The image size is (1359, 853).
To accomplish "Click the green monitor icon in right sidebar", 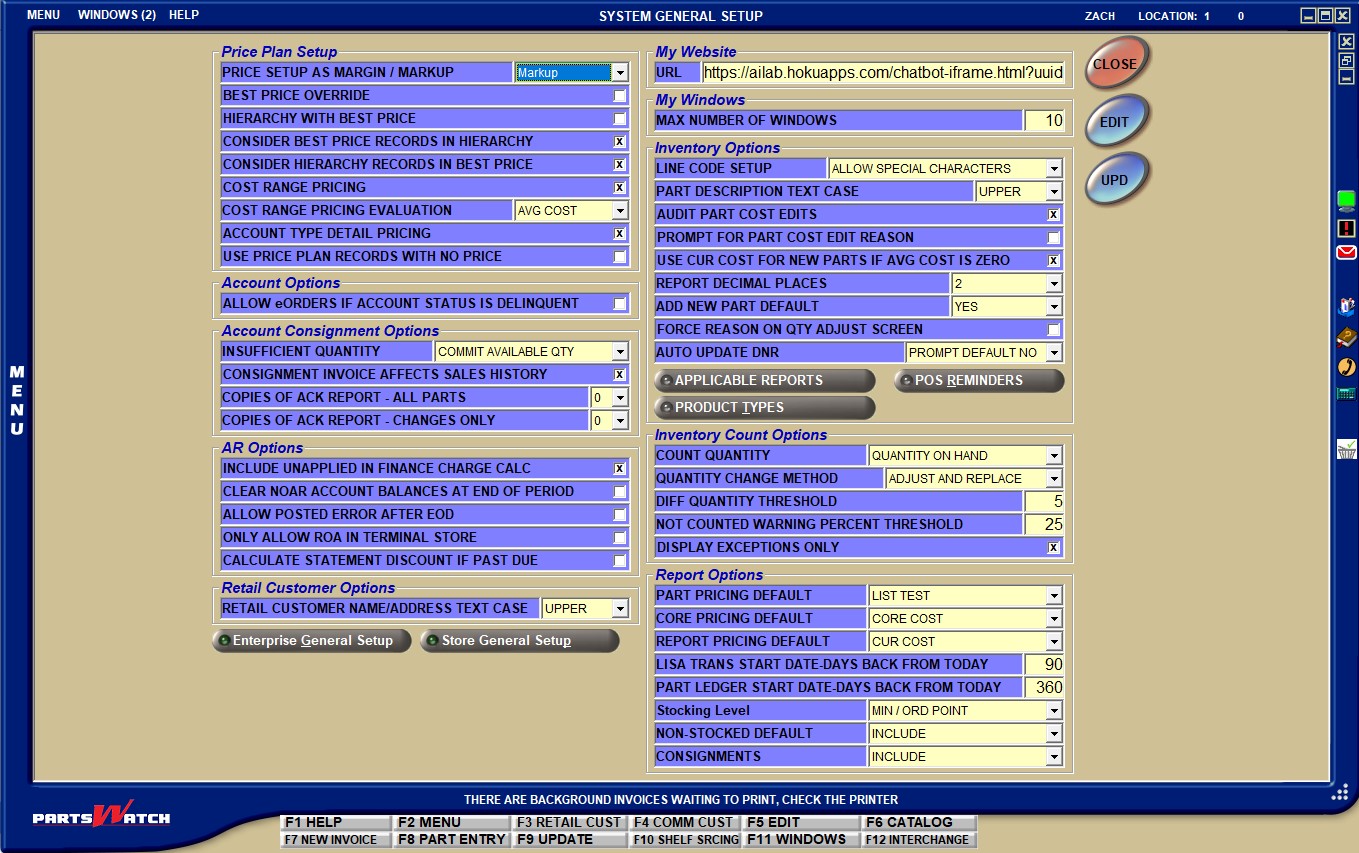I will coord(1347,199).
